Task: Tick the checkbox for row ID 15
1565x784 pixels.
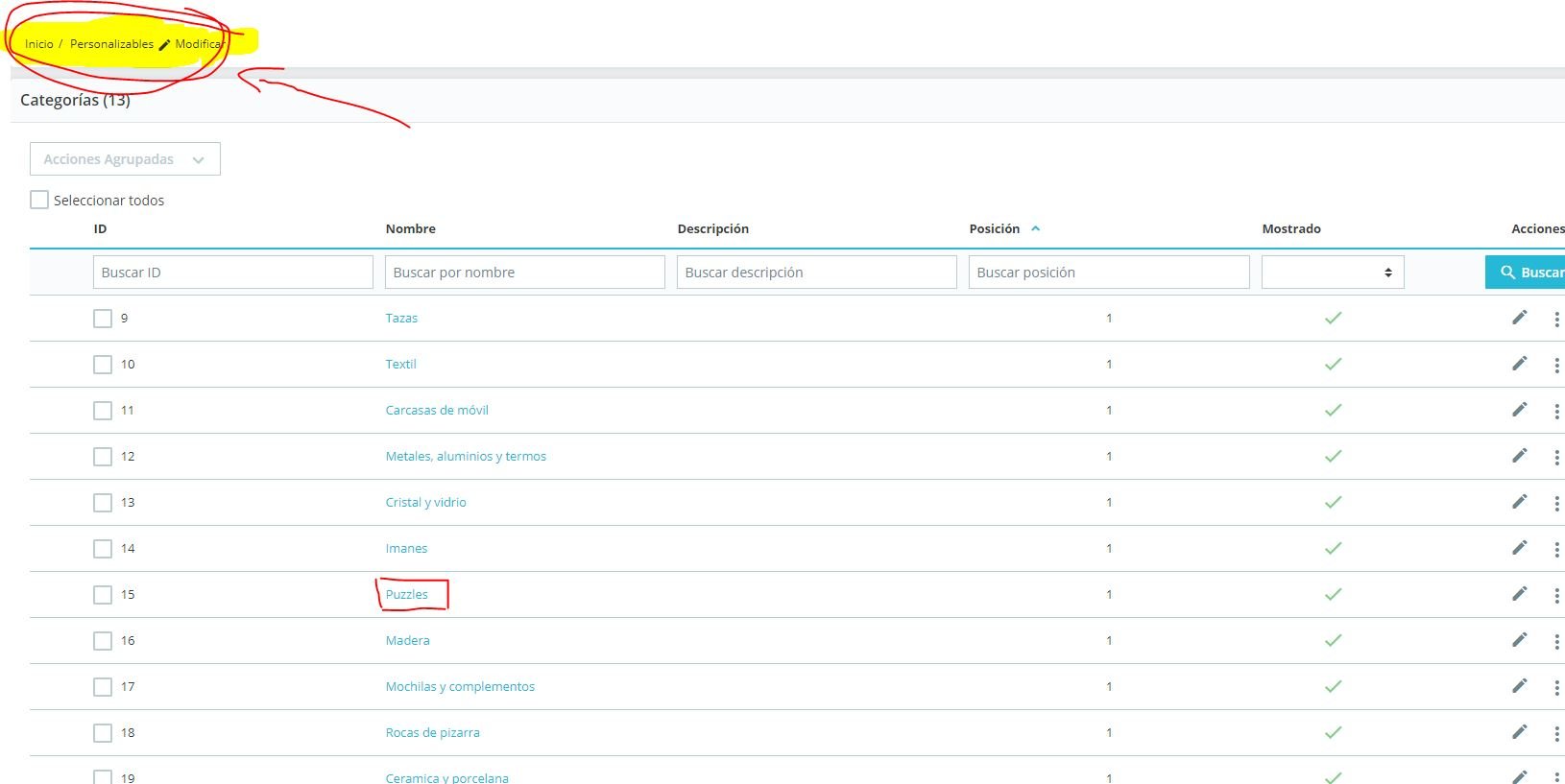Action: click(103, 595)
